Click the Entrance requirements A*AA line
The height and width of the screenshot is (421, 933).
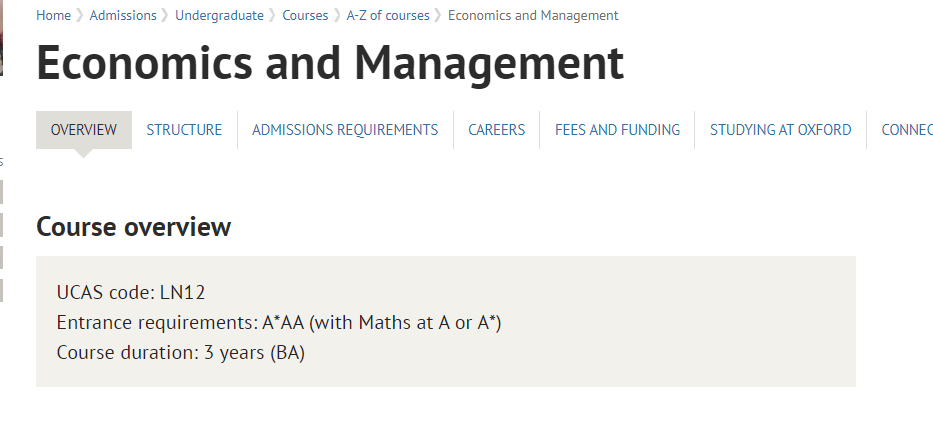[278, 323]
